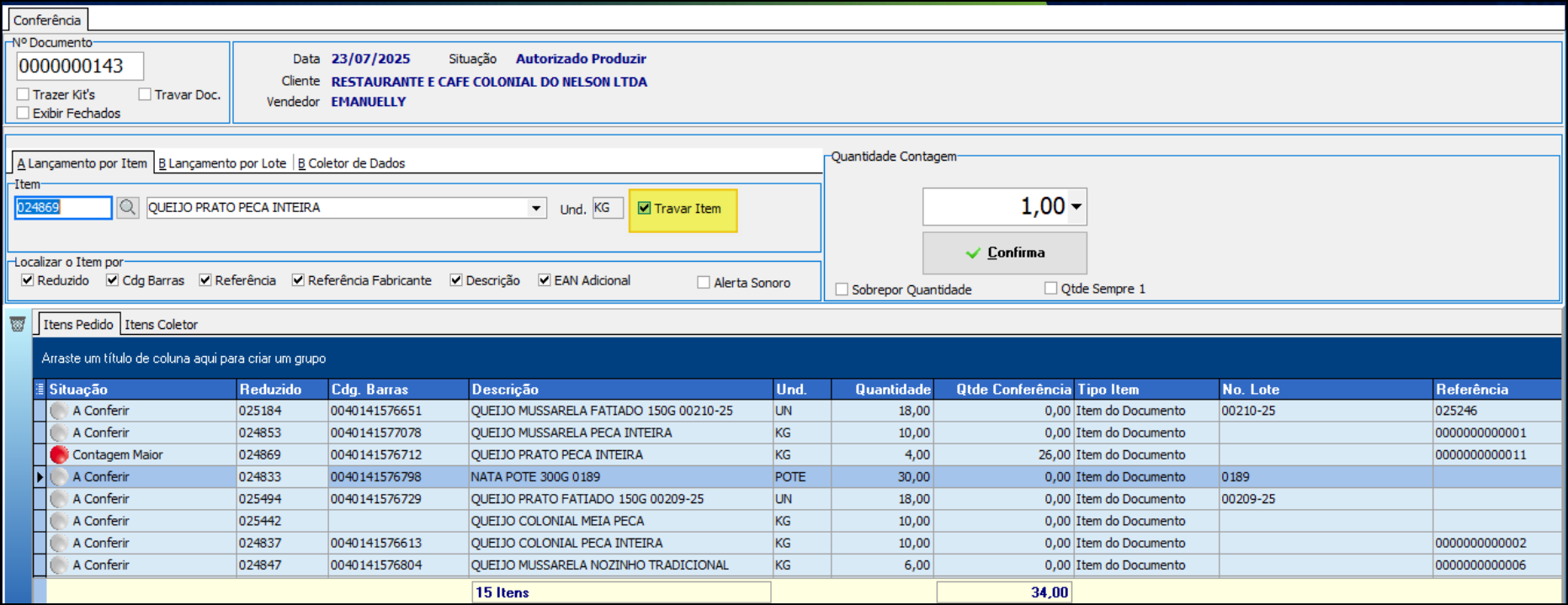Check Sobrepor Quantidade option
The width and height of the screenshot is (1568, 605).
pos(842,289)
